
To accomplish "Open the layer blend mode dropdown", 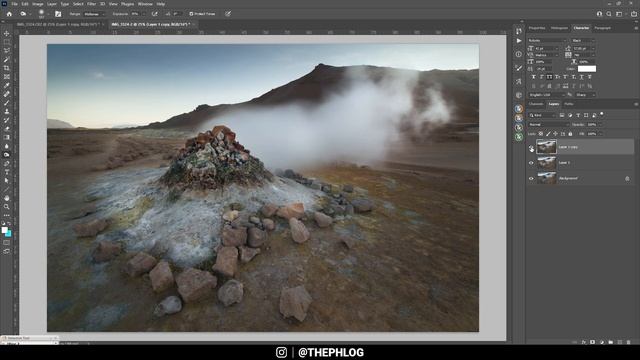I will click(548, 124).
